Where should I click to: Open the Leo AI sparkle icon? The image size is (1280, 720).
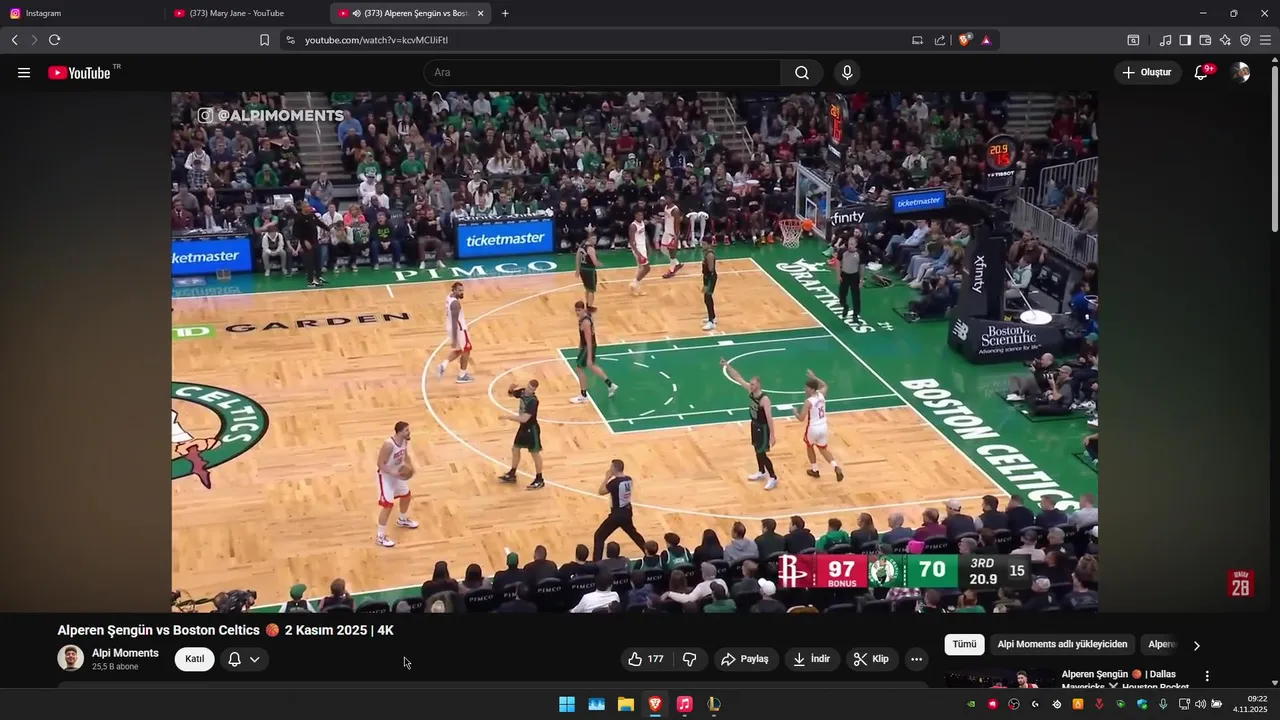point(1225,40)
